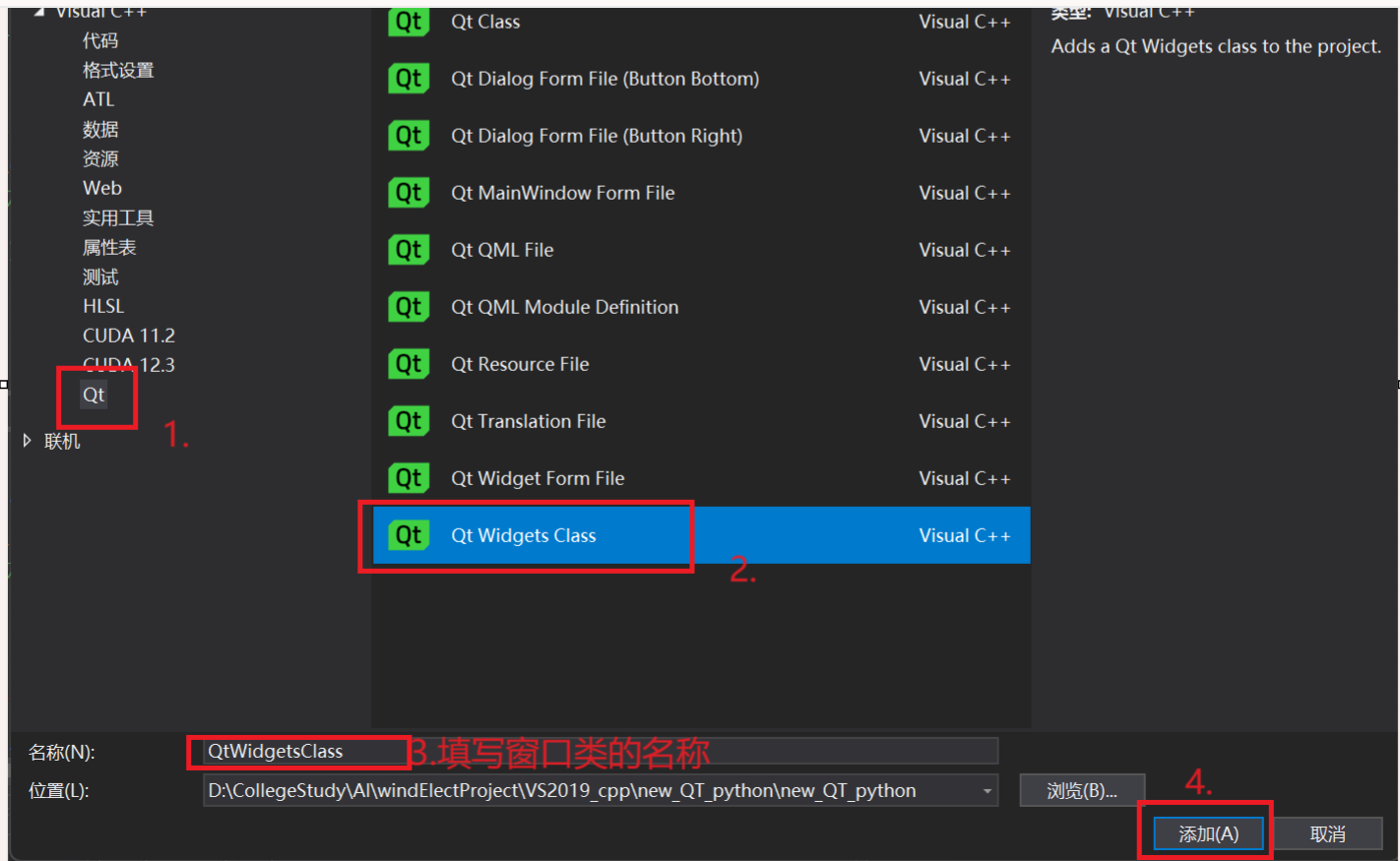Select 属性表 category
1400x861 pixels.
click(109, 247)
